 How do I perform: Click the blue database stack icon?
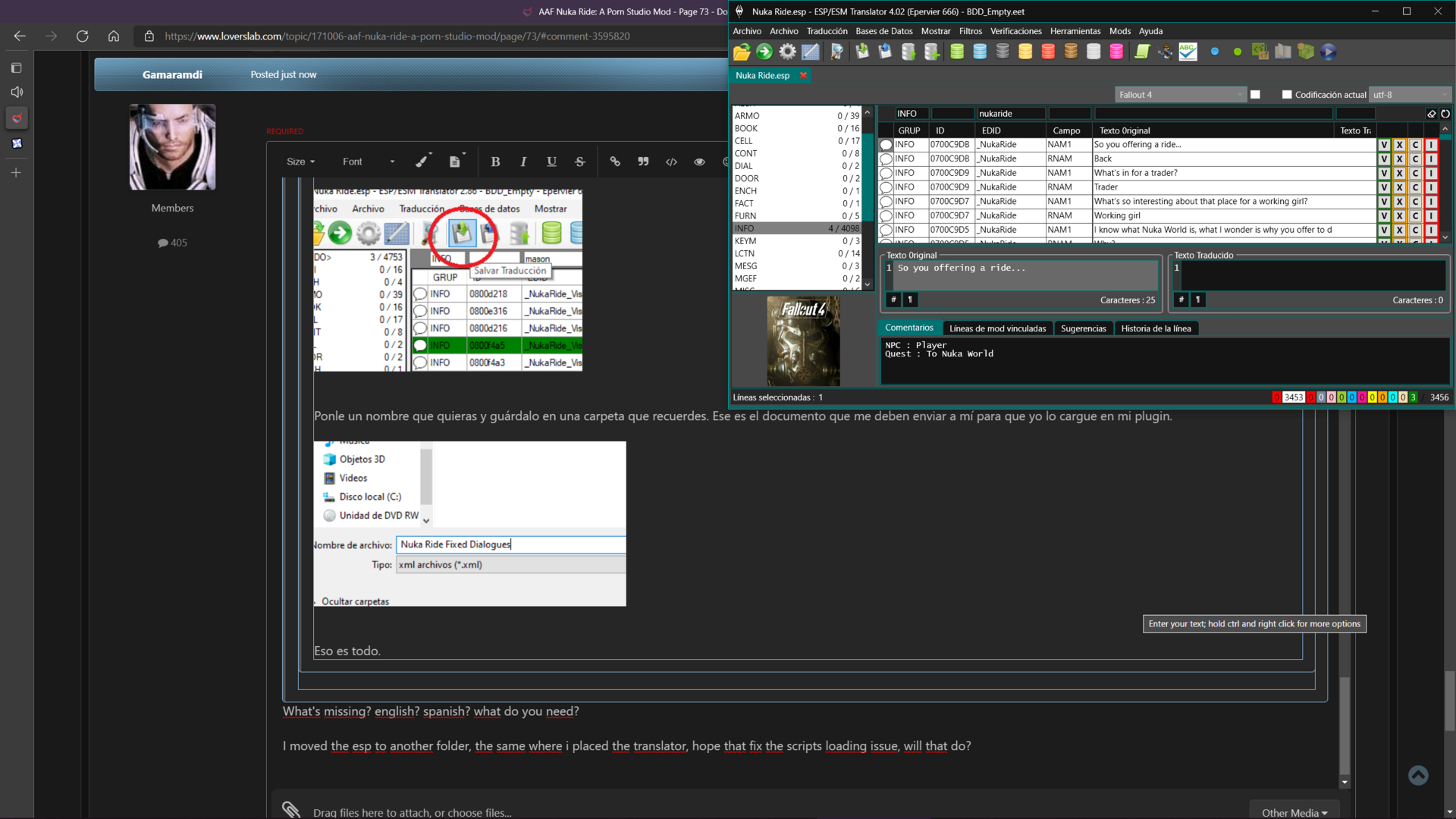[x=980, y=52]
